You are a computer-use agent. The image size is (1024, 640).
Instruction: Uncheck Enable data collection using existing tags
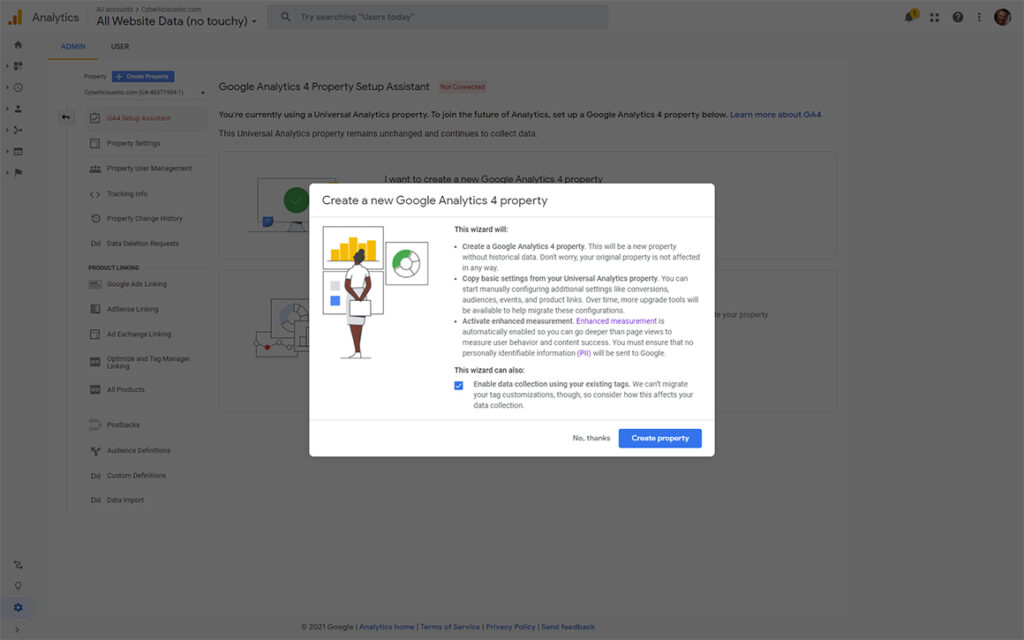point(458,385)
